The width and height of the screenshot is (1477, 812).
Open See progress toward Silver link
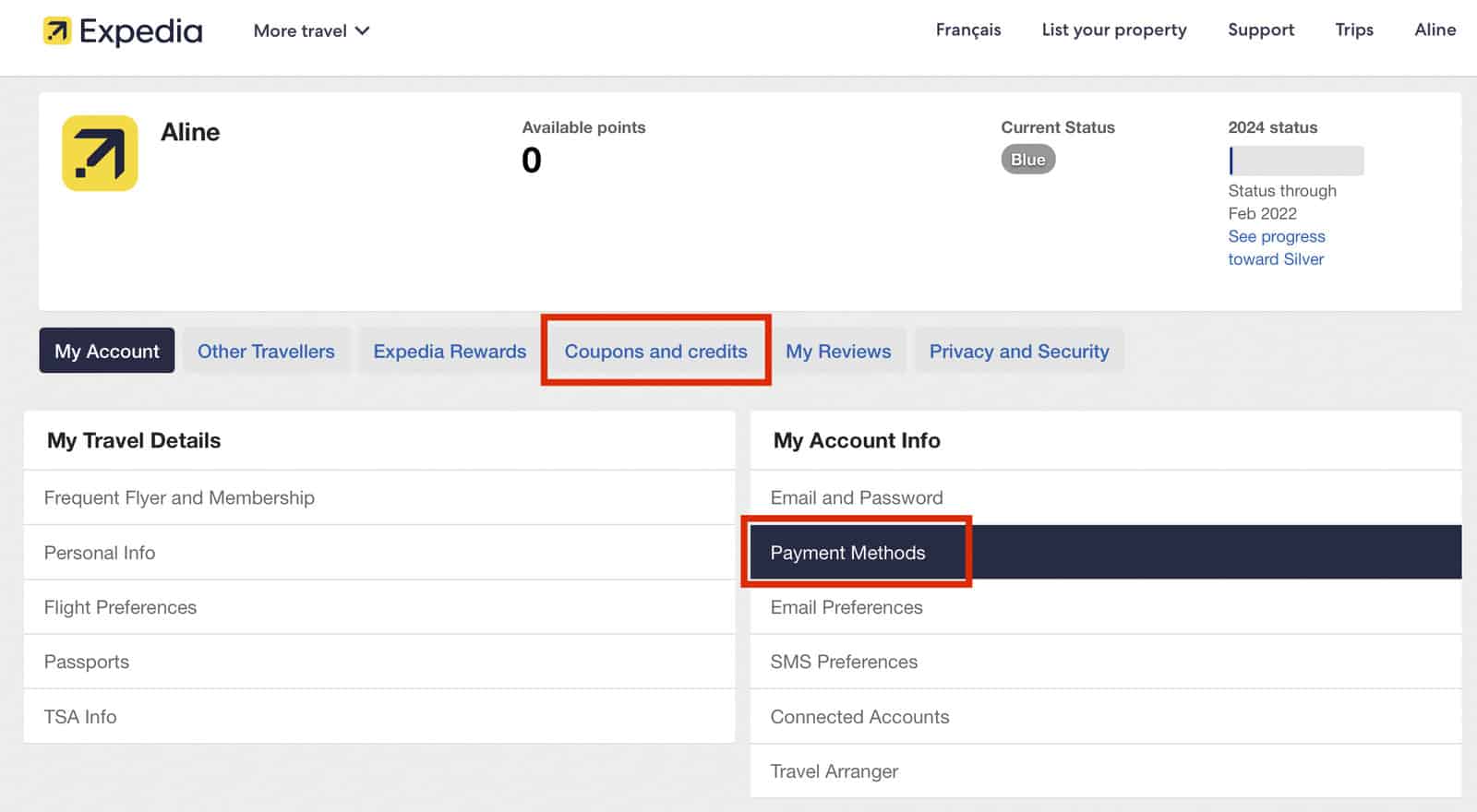tap(1276, 248)
